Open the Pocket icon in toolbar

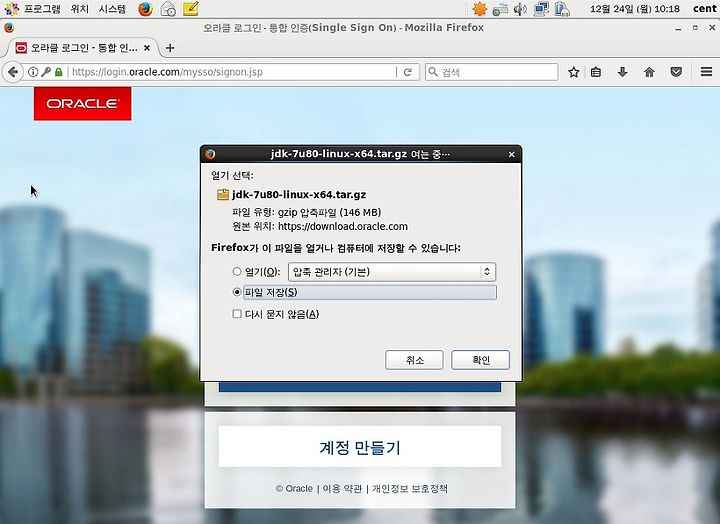coord(676,72)
